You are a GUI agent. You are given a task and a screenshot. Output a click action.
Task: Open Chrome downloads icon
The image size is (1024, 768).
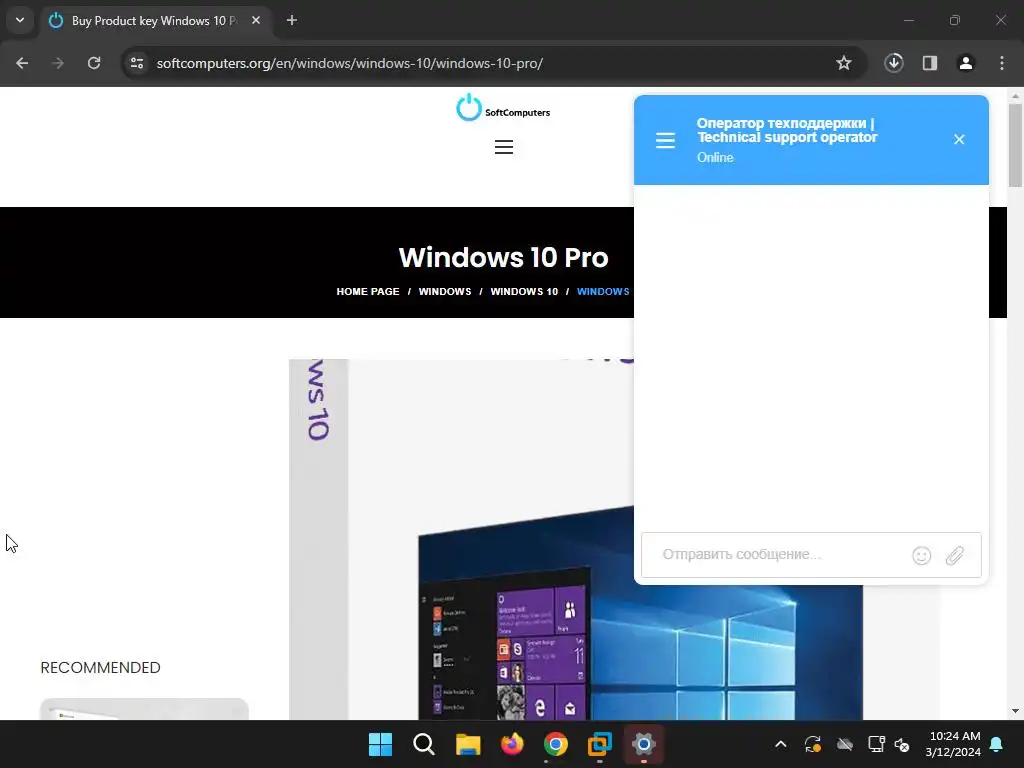coord(894,63)
